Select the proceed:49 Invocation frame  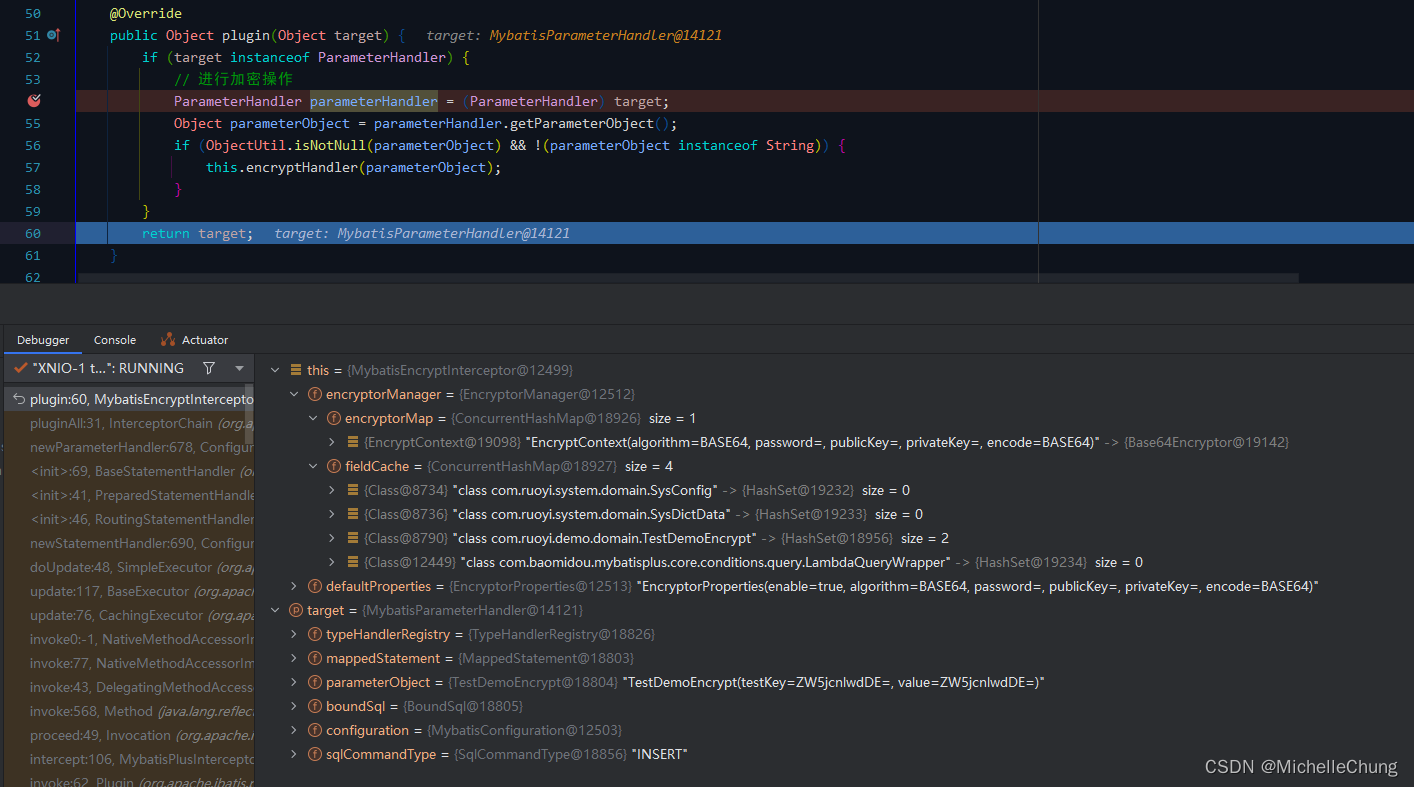[127, 735]
